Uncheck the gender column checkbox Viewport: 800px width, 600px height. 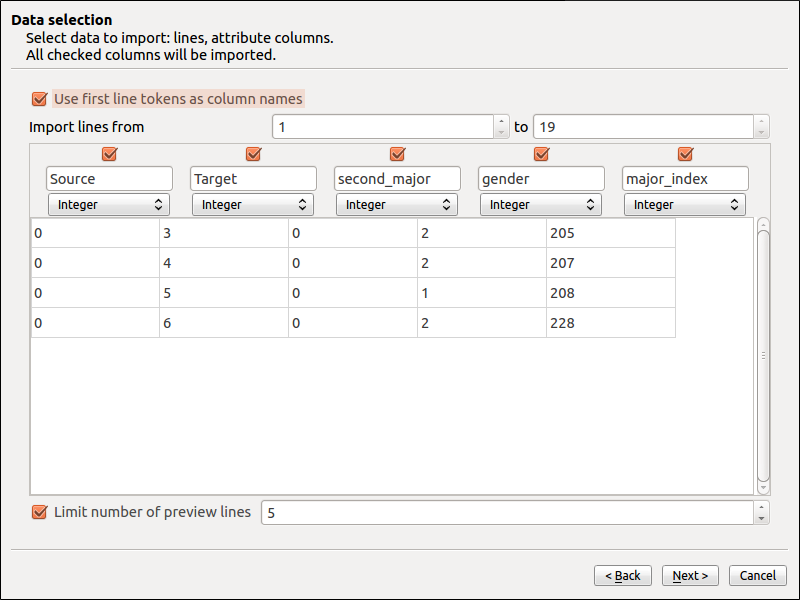pyautogui.click(x=541, y=154)
